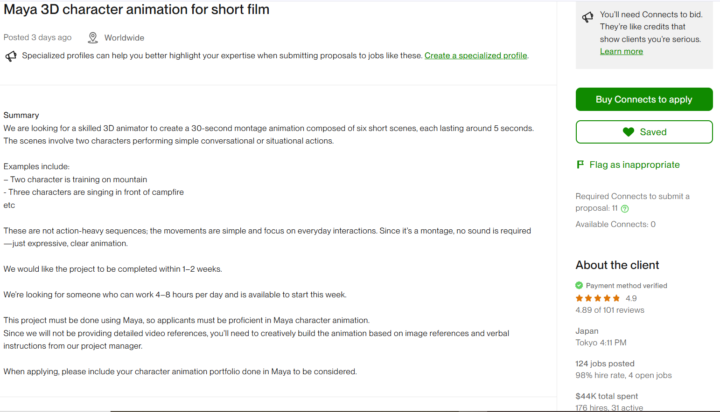
Task: Click the heart icon on the Saved button
Action: pyautogui.click(x=628, y=132)
